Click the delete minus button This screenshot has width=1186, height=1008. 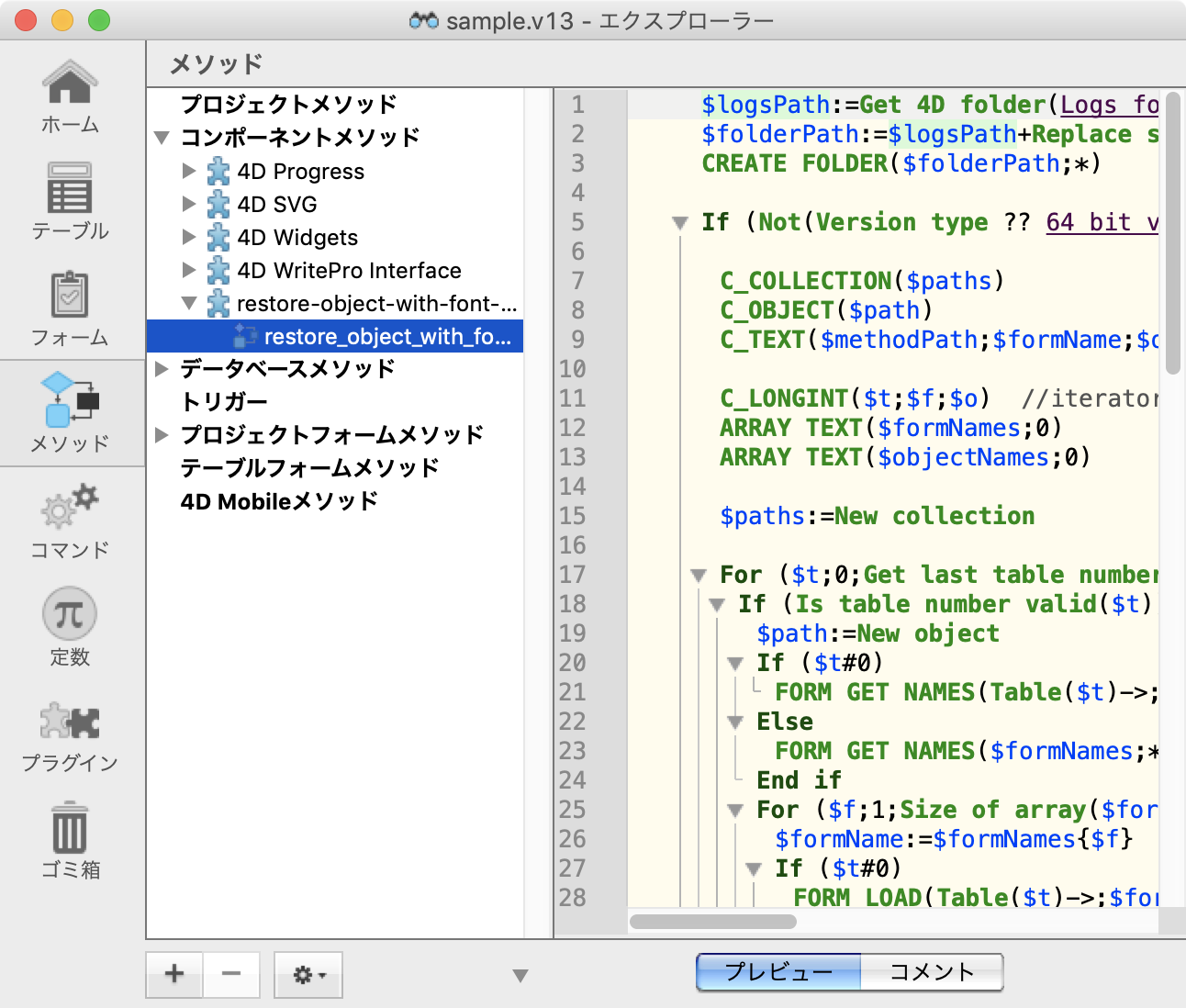click(231, 975)
